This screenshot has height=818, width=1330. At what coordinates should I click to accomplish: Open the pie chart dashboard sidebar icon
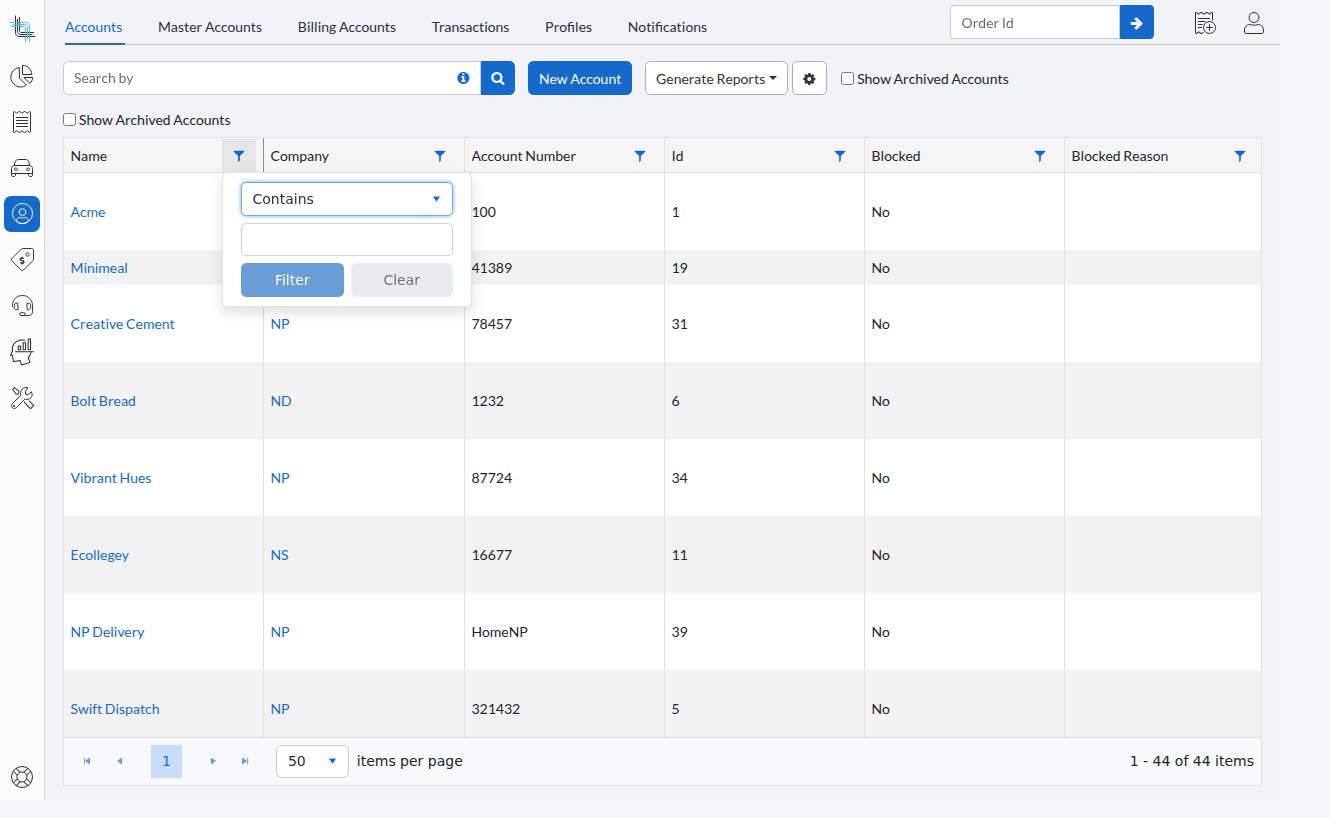(x=22, y=76)
